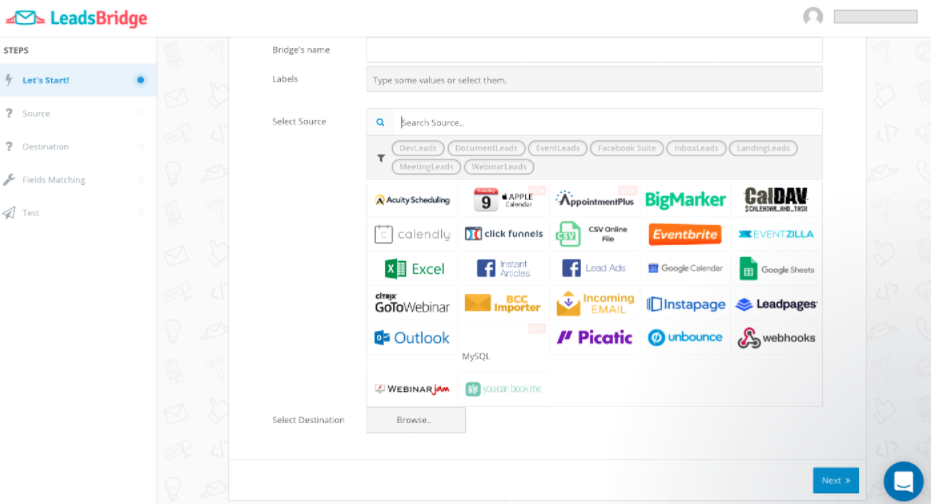Select the Acuity Scheduling source
This screenshot has width=933, height=504.
tap(412, 200)
